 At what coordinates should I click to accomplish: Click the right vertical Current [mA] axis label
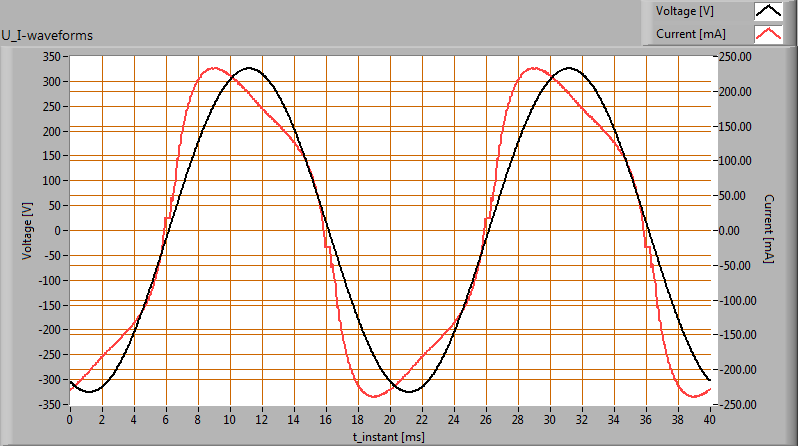point(768,230)
